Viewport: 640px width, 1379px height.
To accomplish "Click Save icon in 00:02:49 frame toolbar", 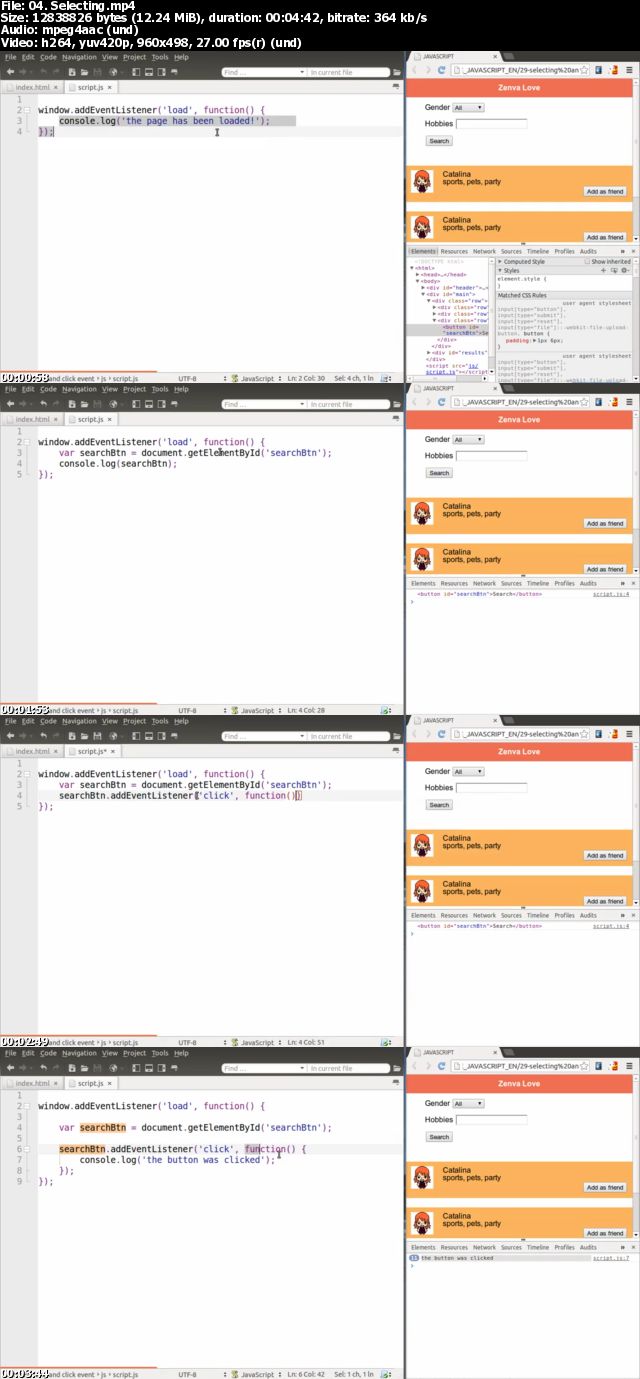I will (95, 736).
